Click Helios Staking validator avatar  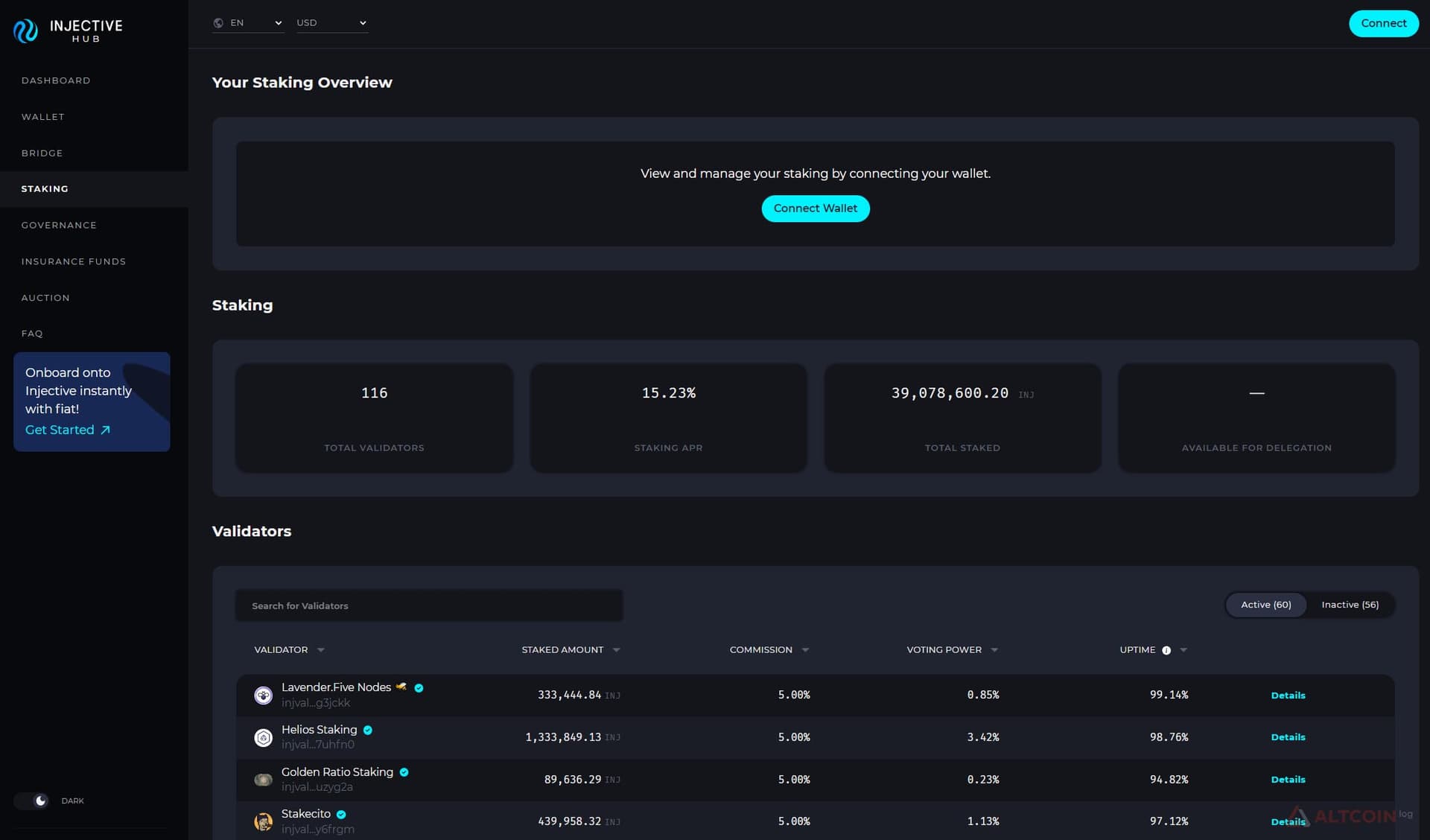[263, 738]
